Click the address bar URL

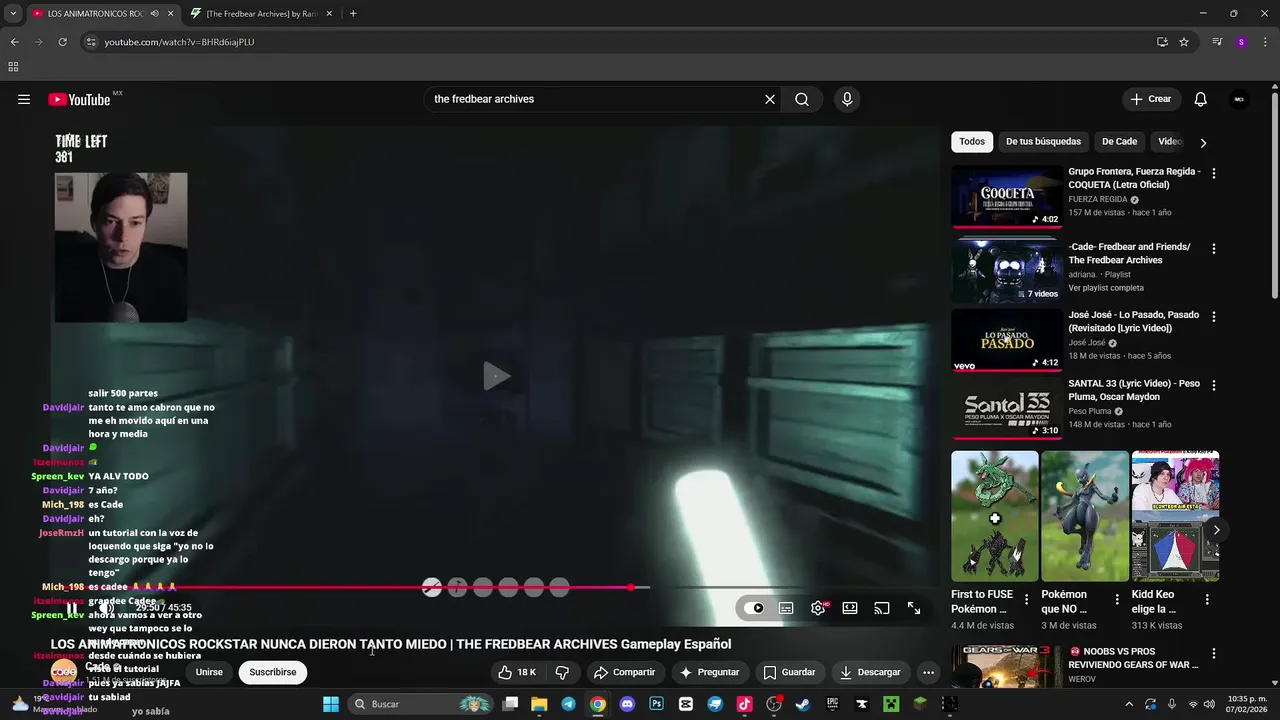(180, 42)
